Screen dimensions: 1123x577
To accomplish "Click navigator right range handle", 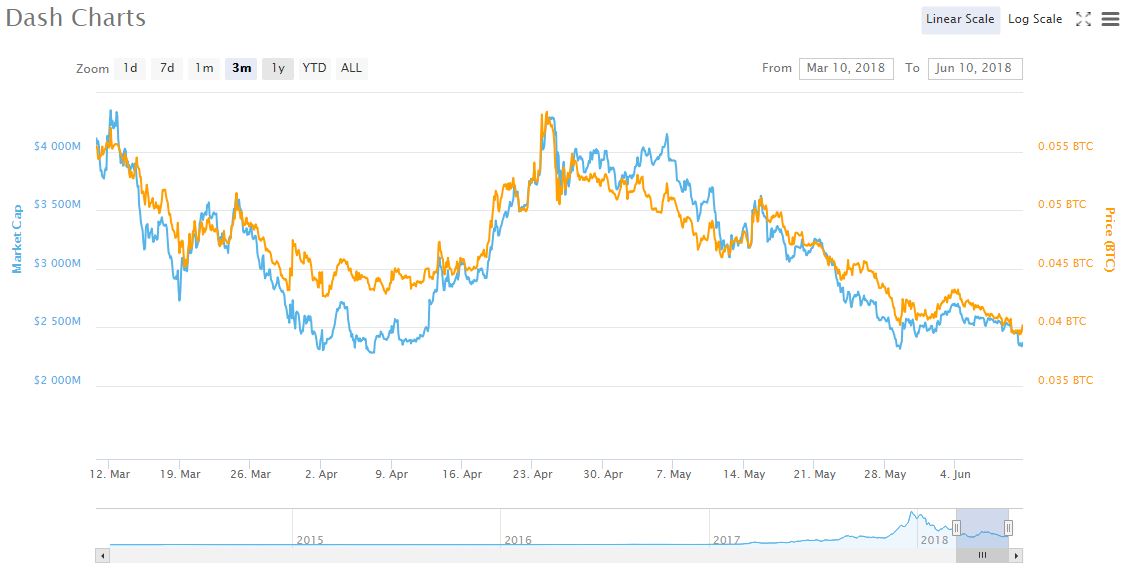I will click(x=1008, y=528).
